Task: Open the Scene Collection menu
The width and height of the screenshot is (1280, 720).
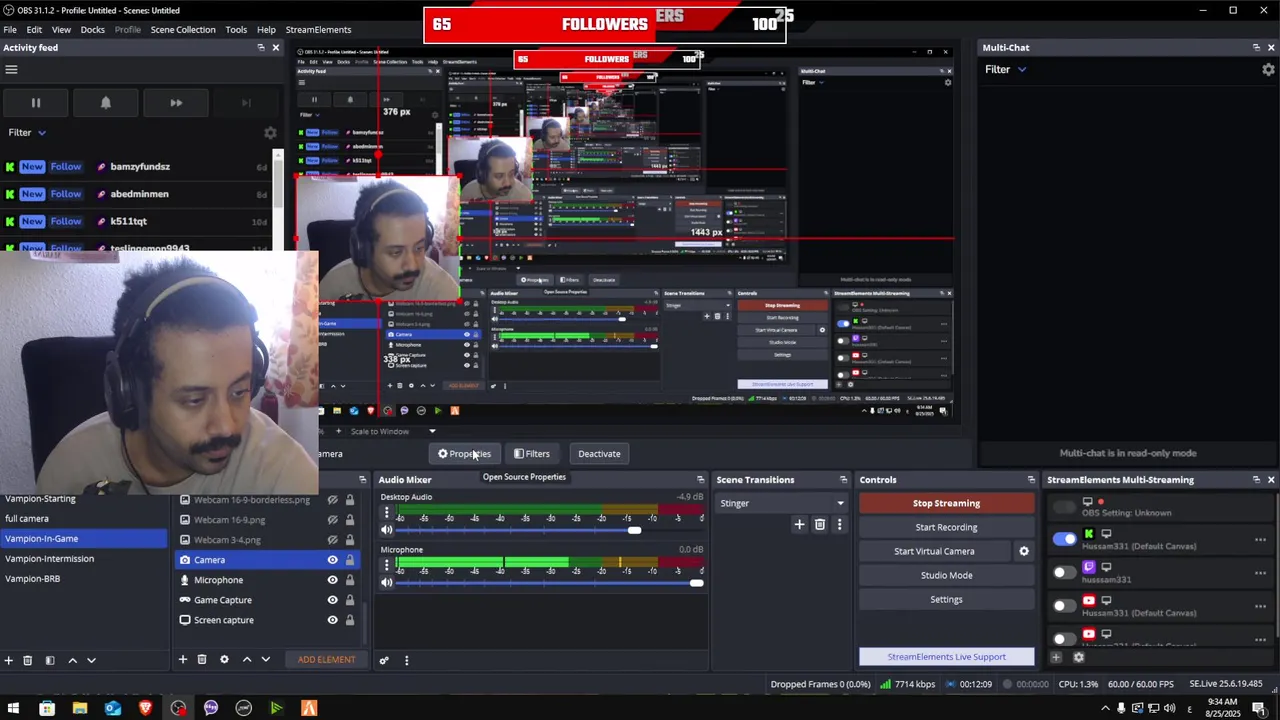Action: pyautogui.click(x=183, y=29)
